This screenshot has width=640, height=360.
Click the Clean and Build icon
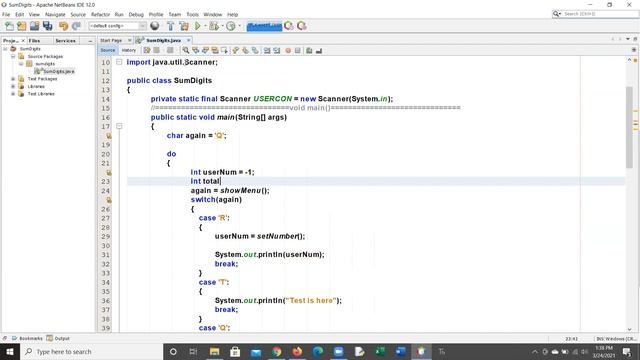pyautogui.click(x=184, y=26)
